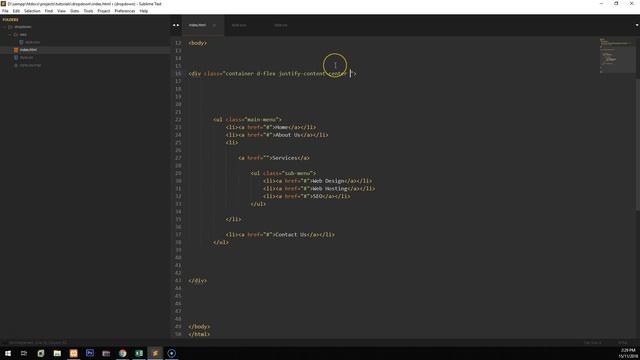The height and width of the screenshot is (360, 640).
Task: Click the syntax label in status bar
Action: (x=622, y=343)
